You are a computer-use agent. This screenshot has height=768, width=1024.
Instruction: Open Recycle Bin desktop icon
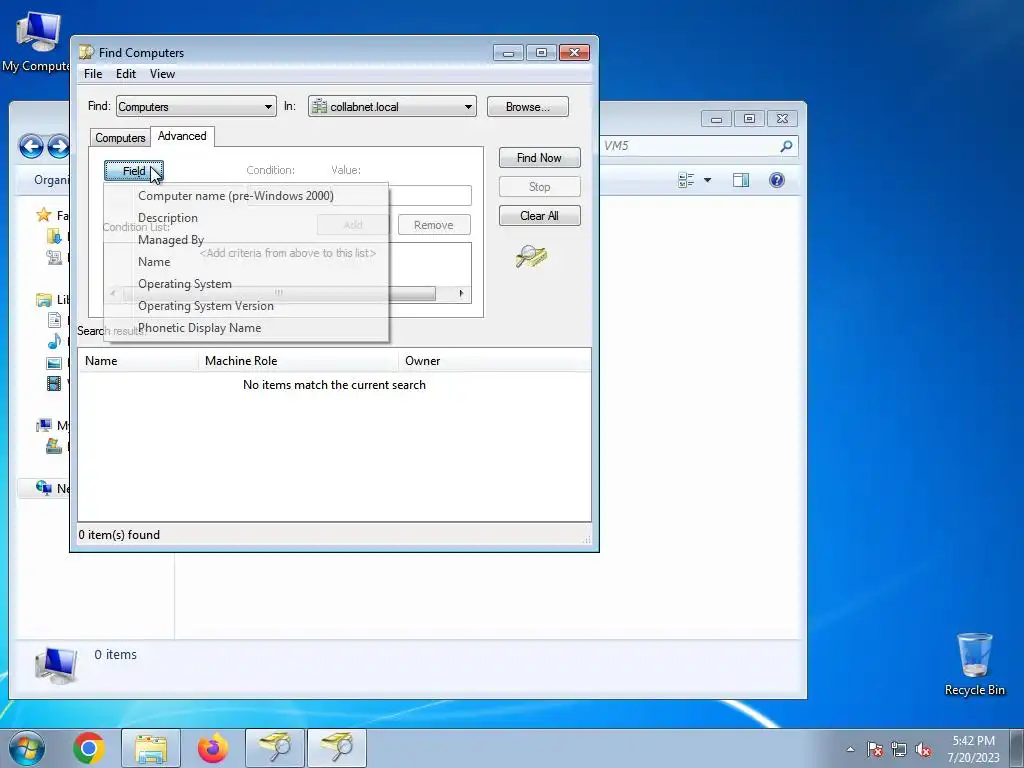975,664
